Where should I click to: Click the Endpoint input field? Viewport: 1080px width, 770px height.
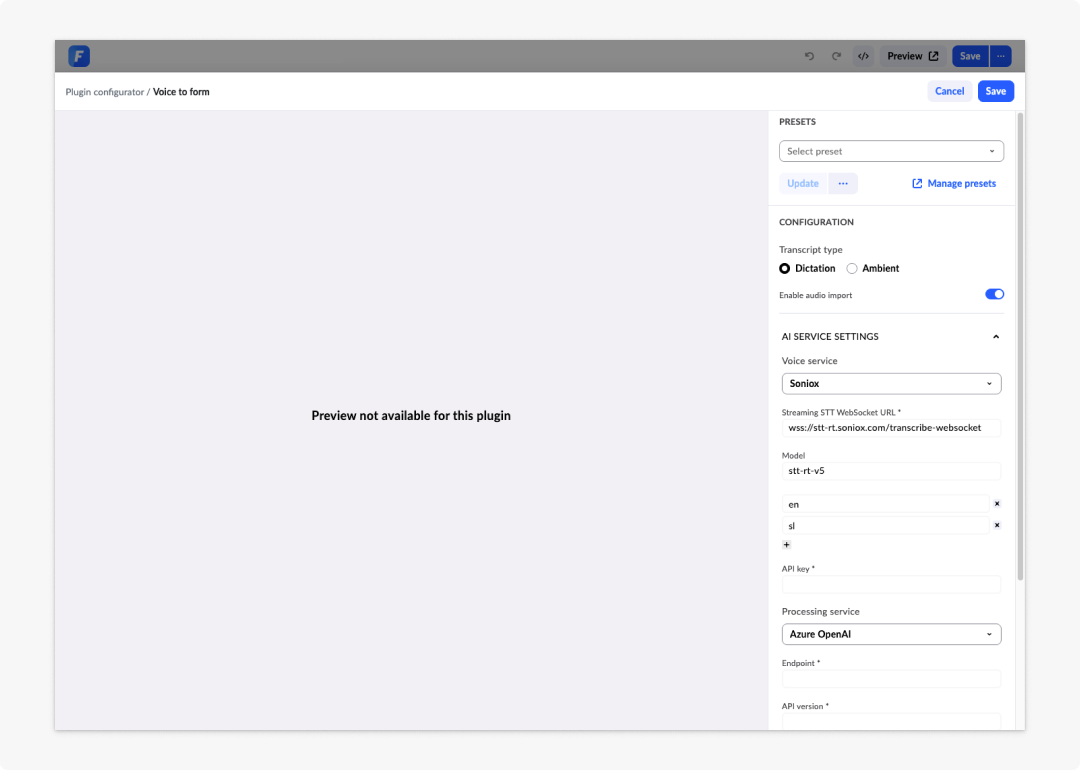891,678
